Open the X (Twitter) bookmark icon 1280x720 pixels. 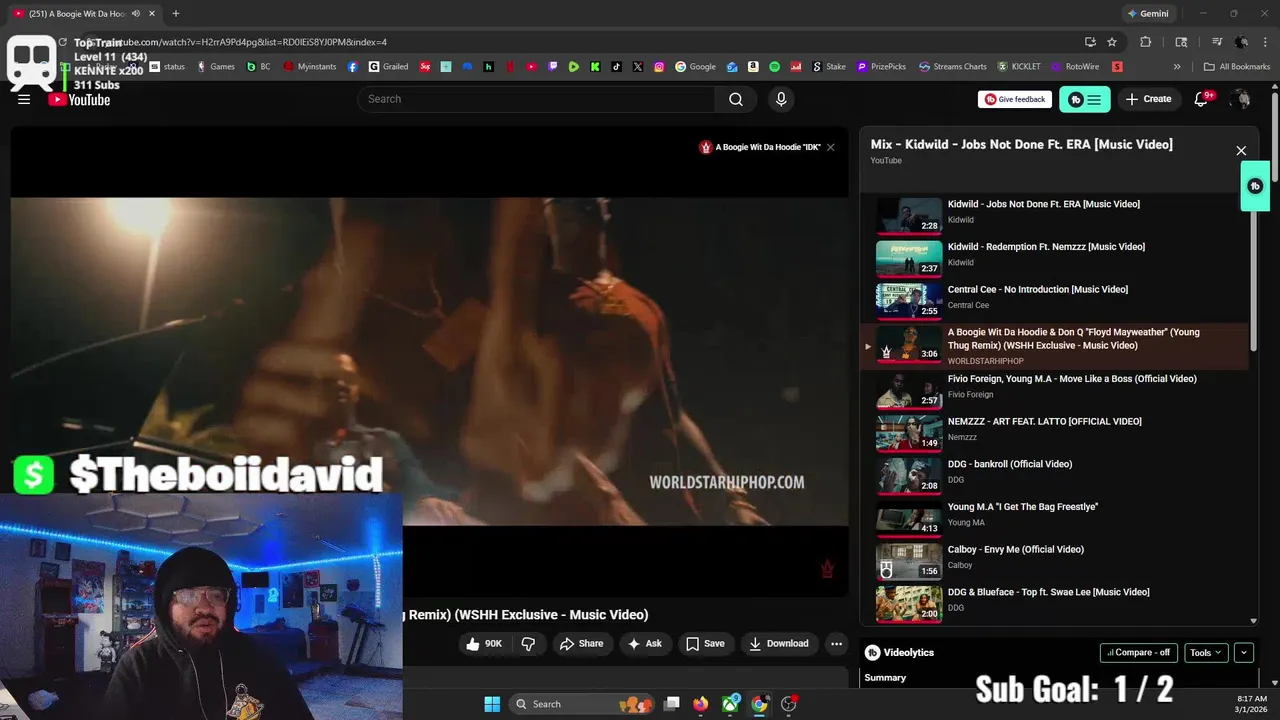click(x=638, y=67)
